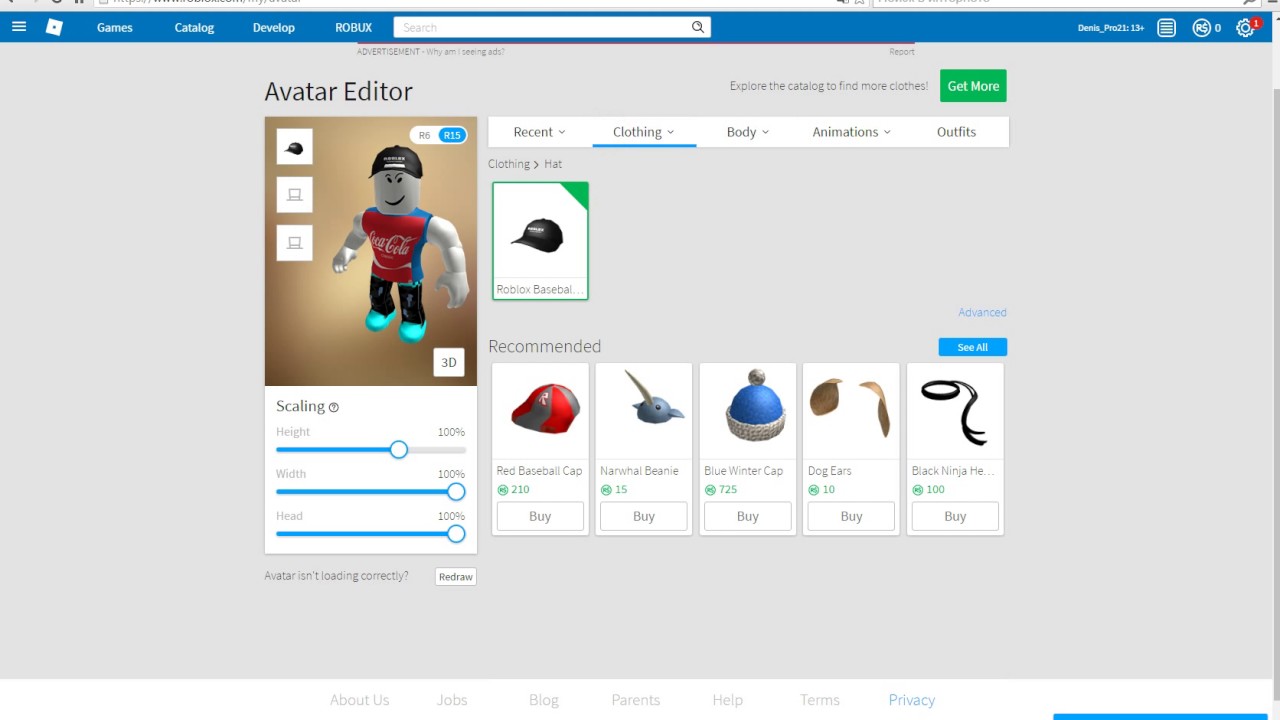Click the Height slider handle
This screenshot has height=720, width=1280.
tap(399, 450)
